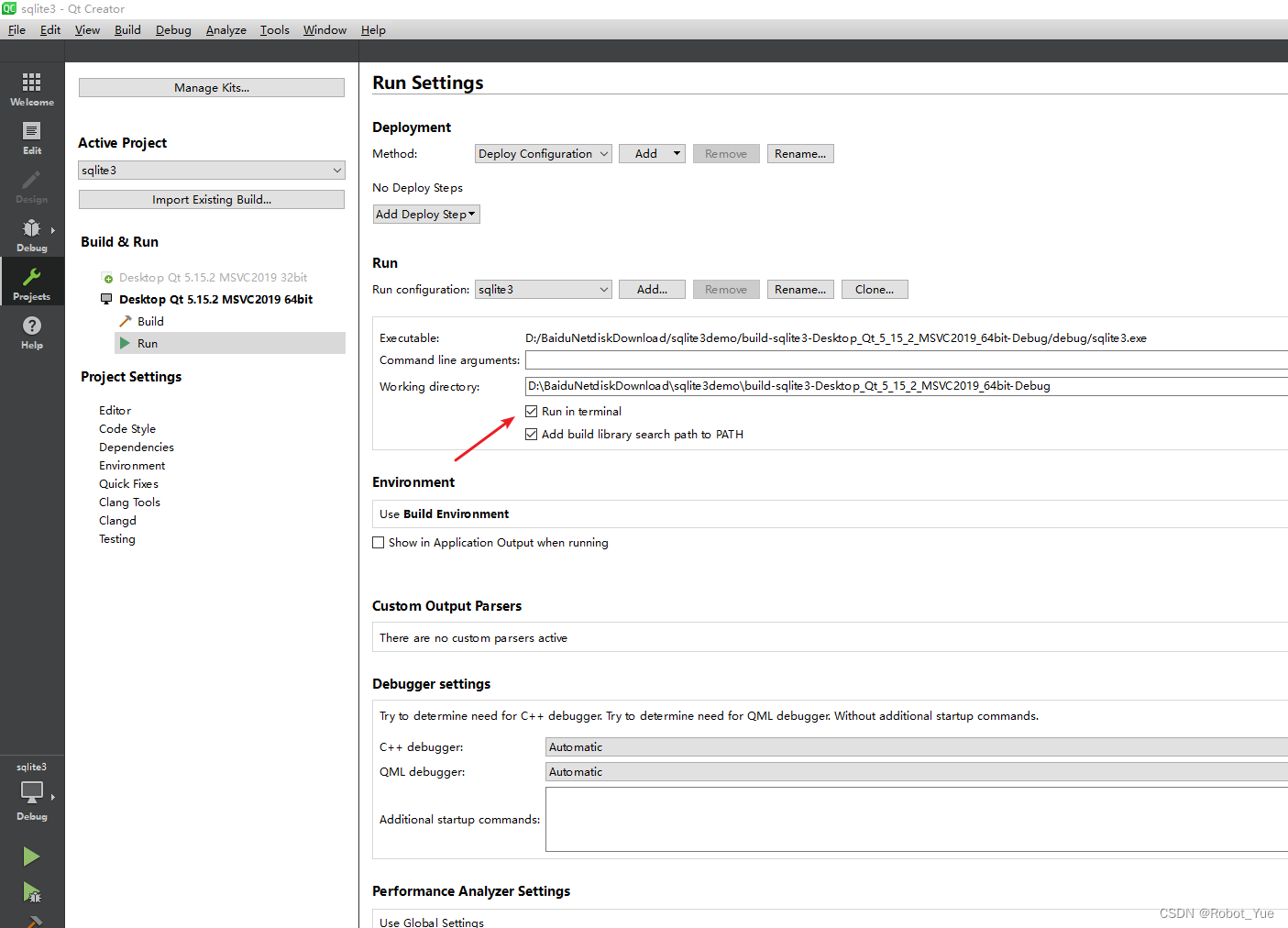Click the deployment Rename button
This screenshot has height=928, width=1288.
point(800,153)
